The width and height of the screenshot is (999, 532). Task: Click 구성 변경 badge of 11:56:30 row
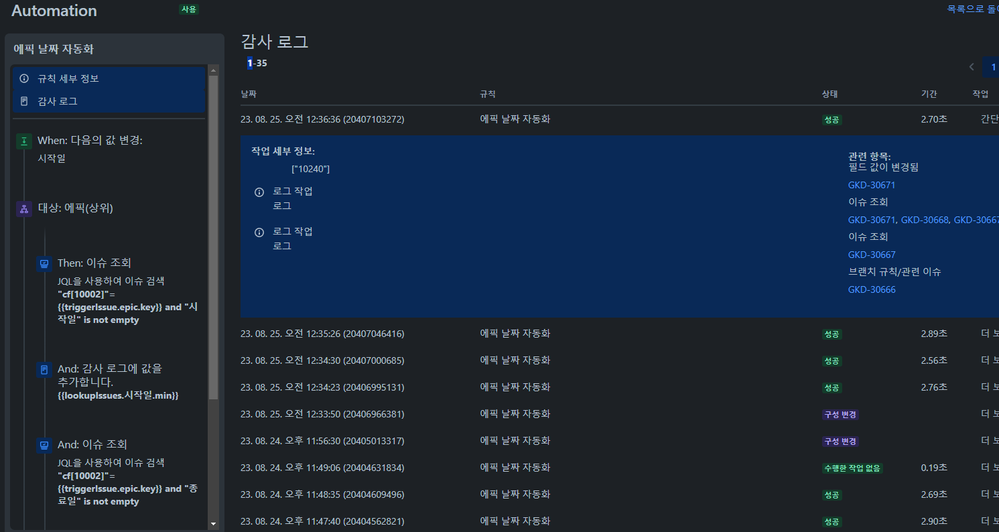[x=840, y=441]
